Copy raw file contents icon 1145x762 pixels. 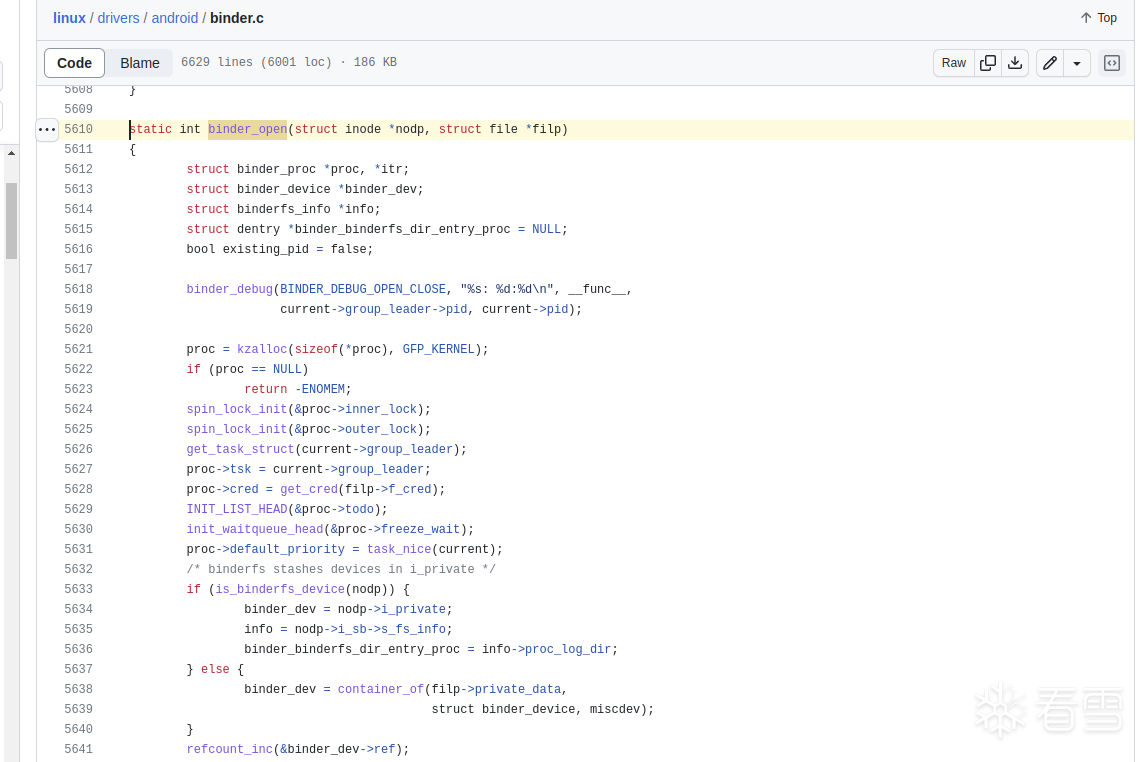coord(988,63)
